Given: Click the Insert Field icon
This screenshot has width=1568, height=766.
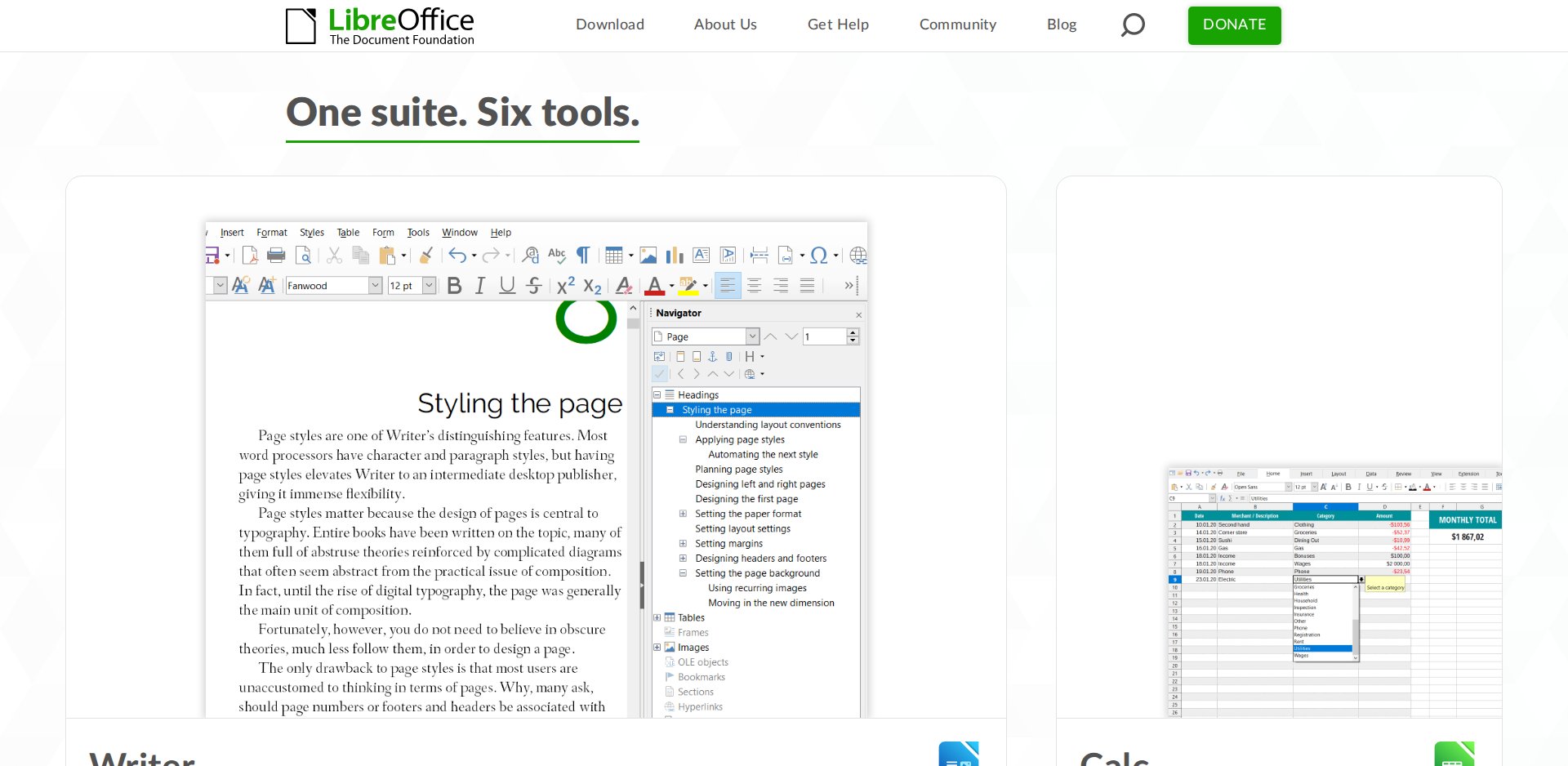Looking at the screenshot, I should pyautogui.click(x=786, y=256).
